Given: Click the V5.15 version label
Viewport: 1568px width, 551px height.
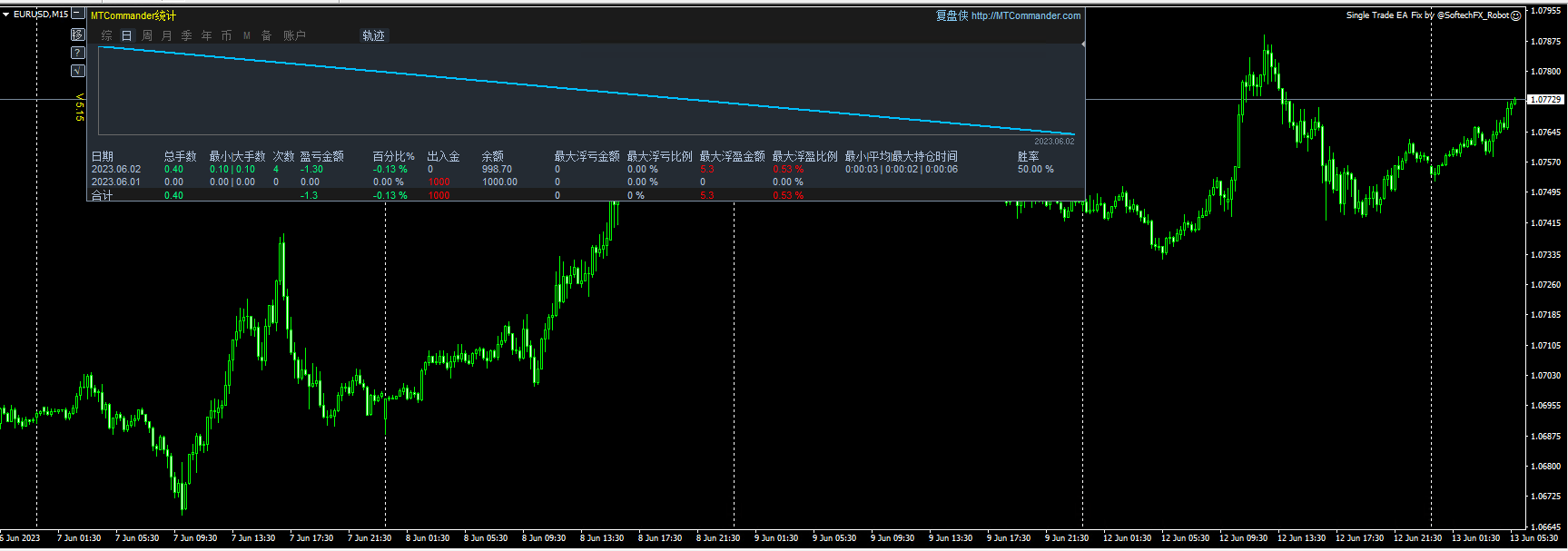Looking at the screenshot, I should click(79, 107).
